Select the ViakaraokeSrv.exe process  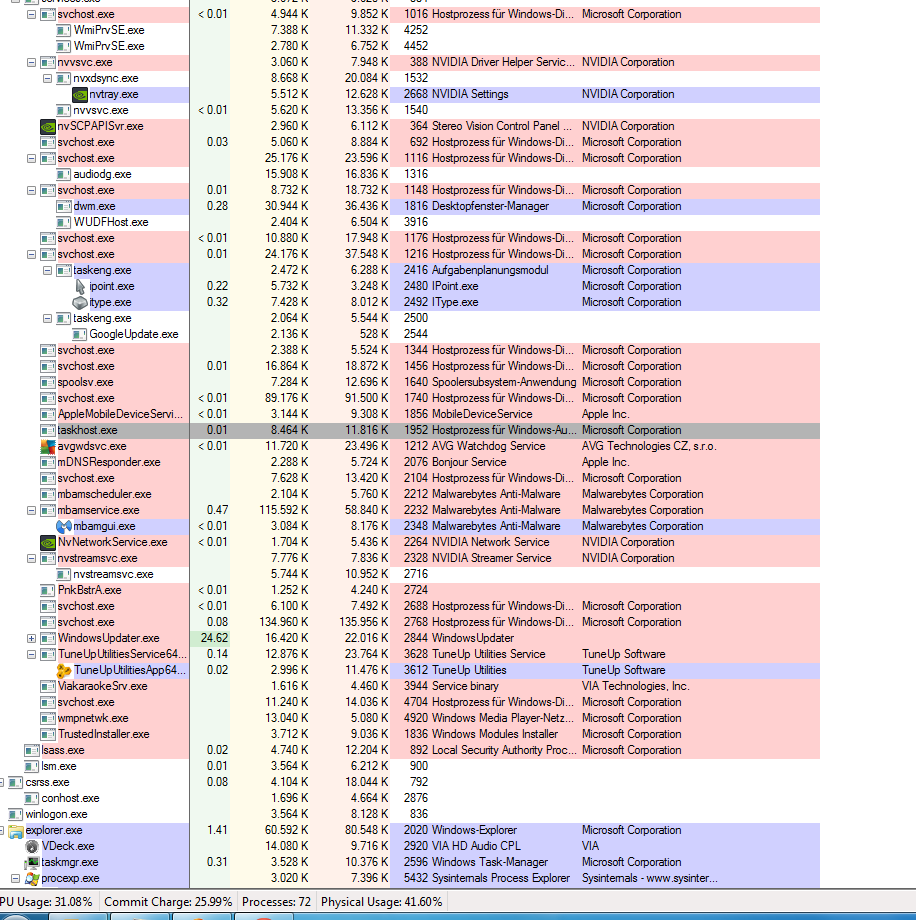[x=102, y=686]
